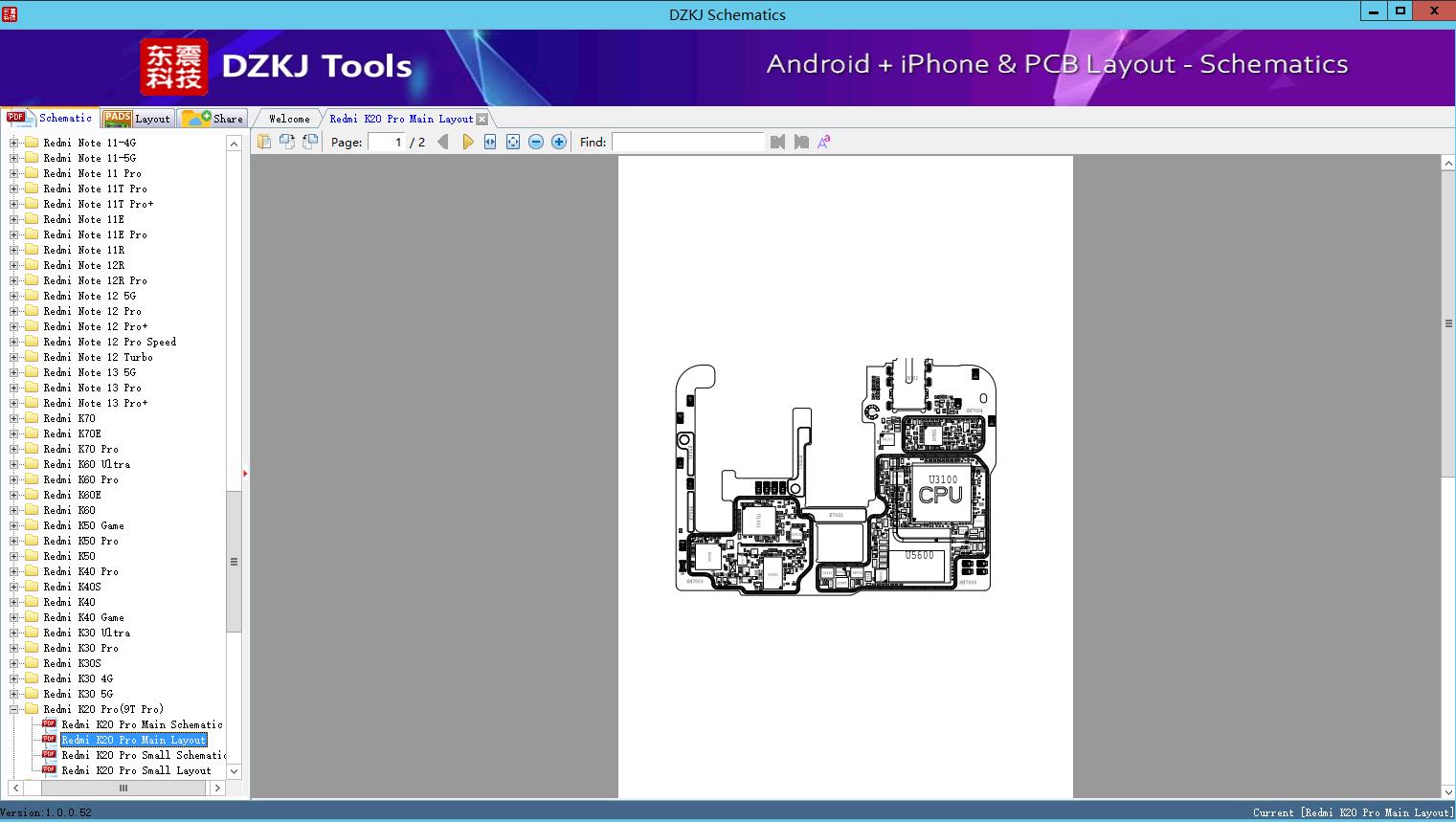Go to the previous page

click(x=443, y=142)
